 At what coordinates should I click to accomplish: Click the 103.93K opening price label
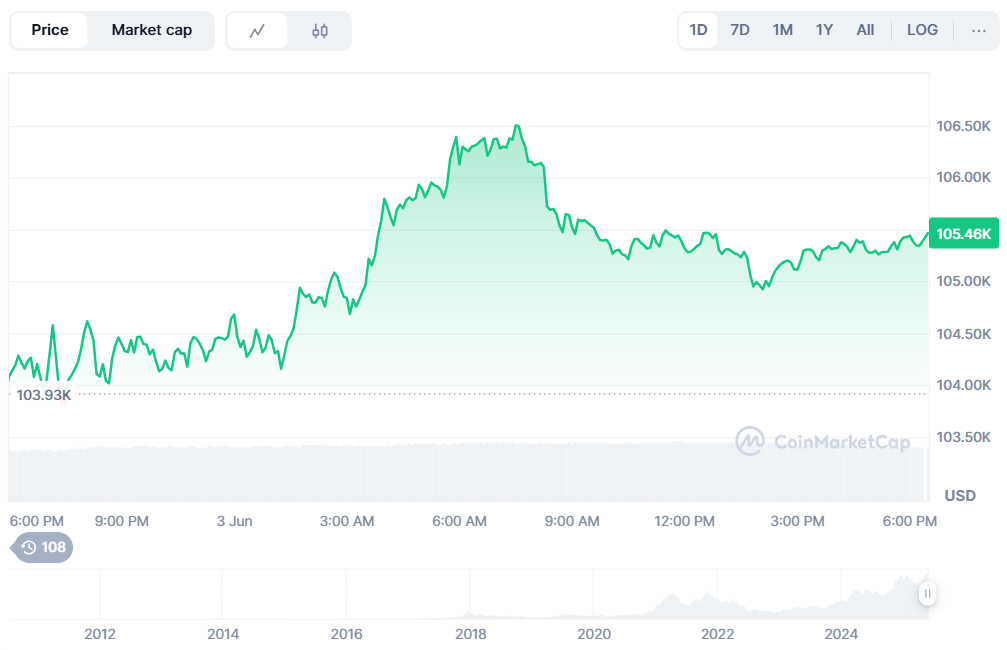[44, 395]
